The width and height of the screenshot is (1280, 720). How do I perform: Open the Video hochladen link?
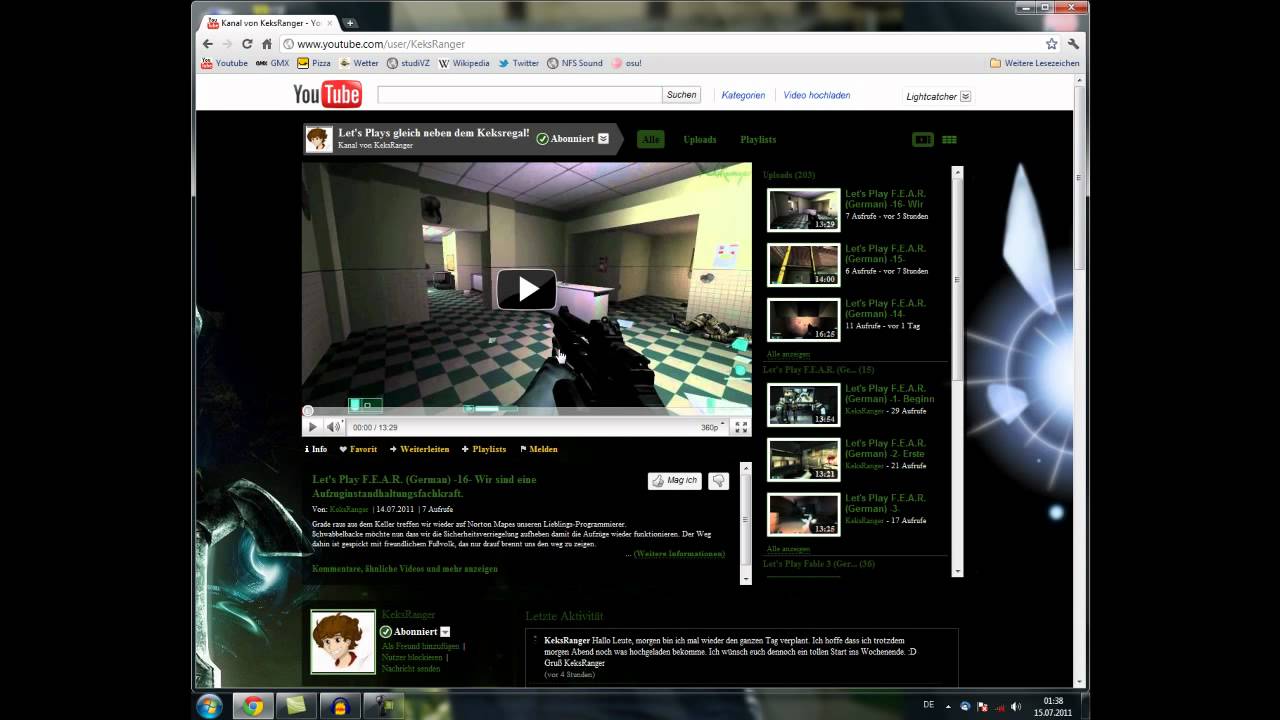click(817, 95)
